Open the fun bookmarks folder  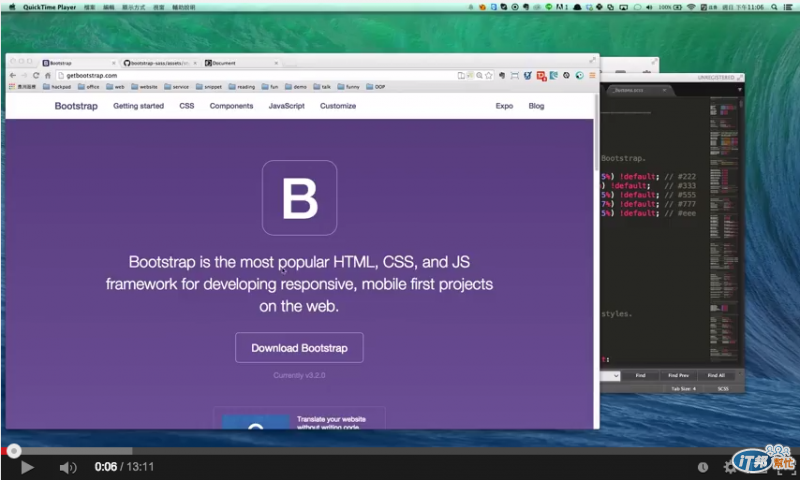270,87
